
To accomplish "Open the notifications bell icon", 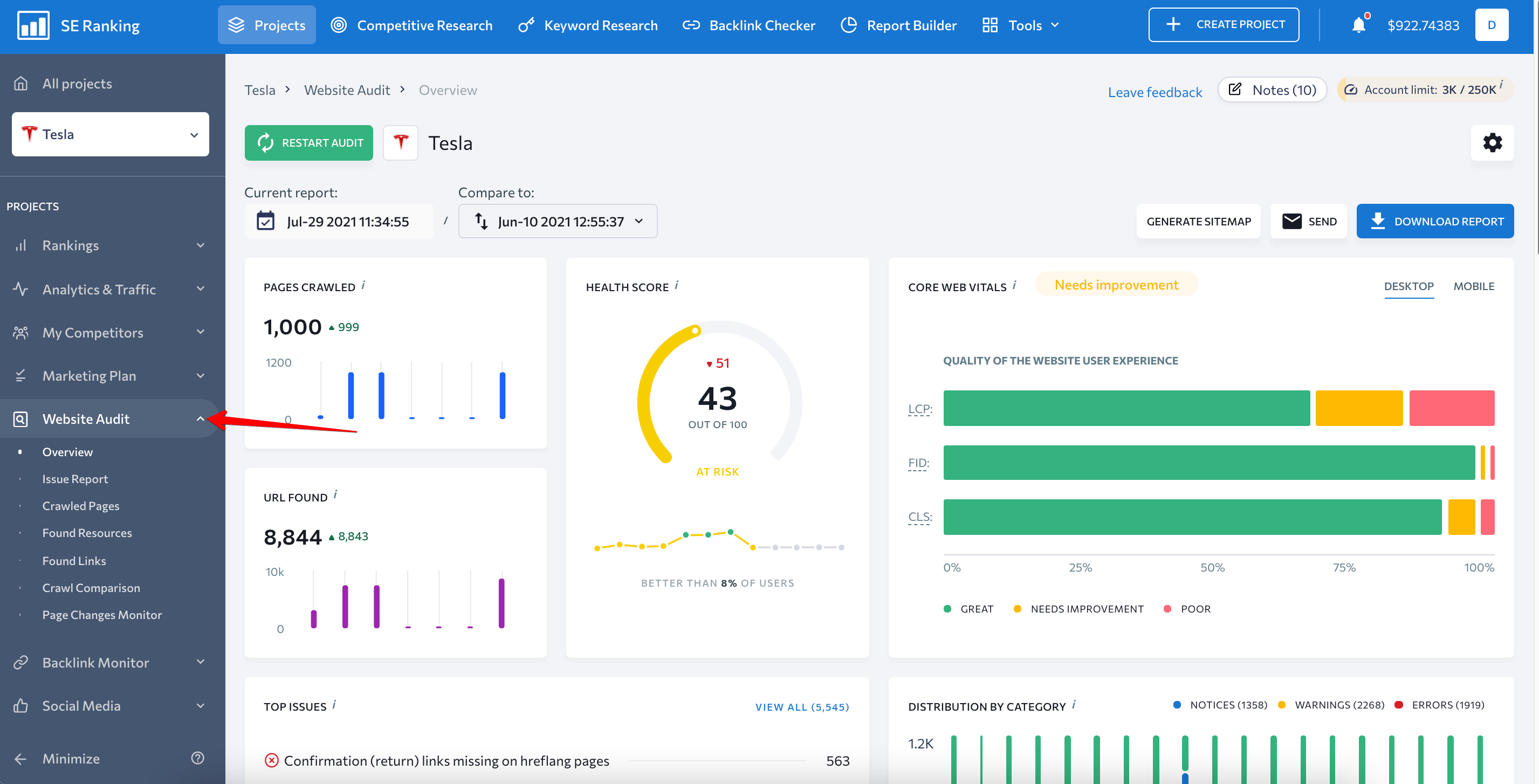I will 1358,25.
